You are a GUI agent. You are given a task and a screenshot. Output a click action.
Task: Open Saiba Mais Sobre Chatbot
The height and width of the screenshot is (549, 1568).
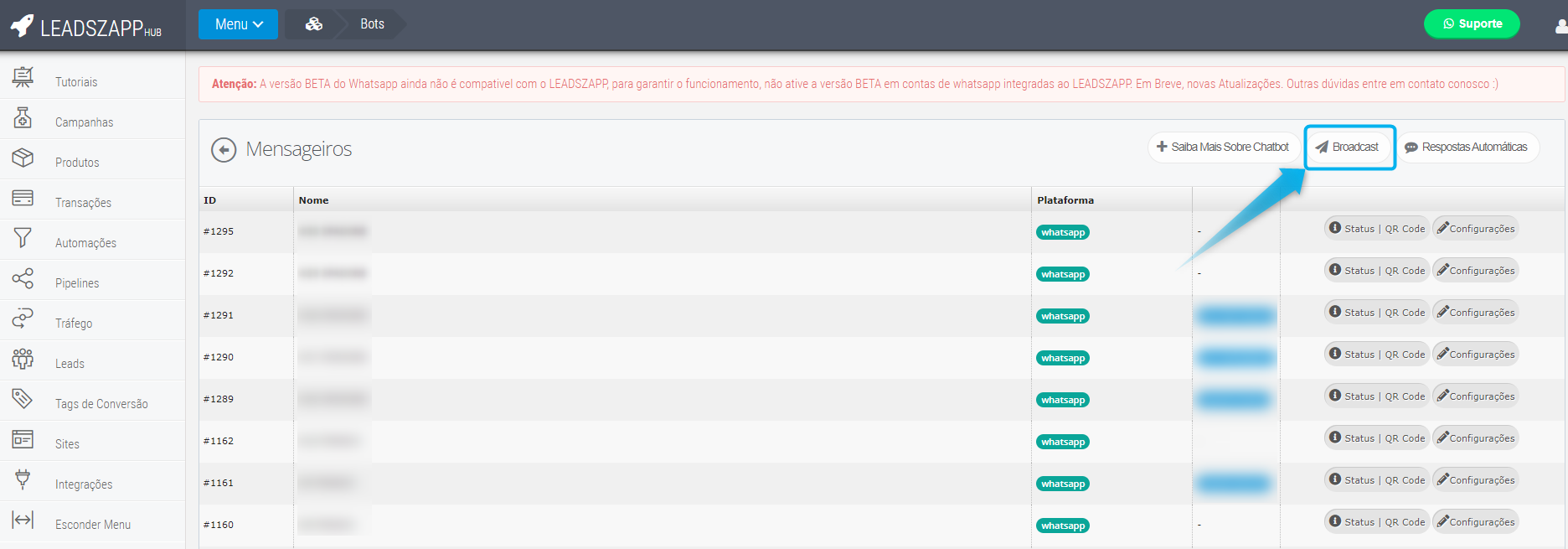pyautogui.click(x=1223, y=147)
